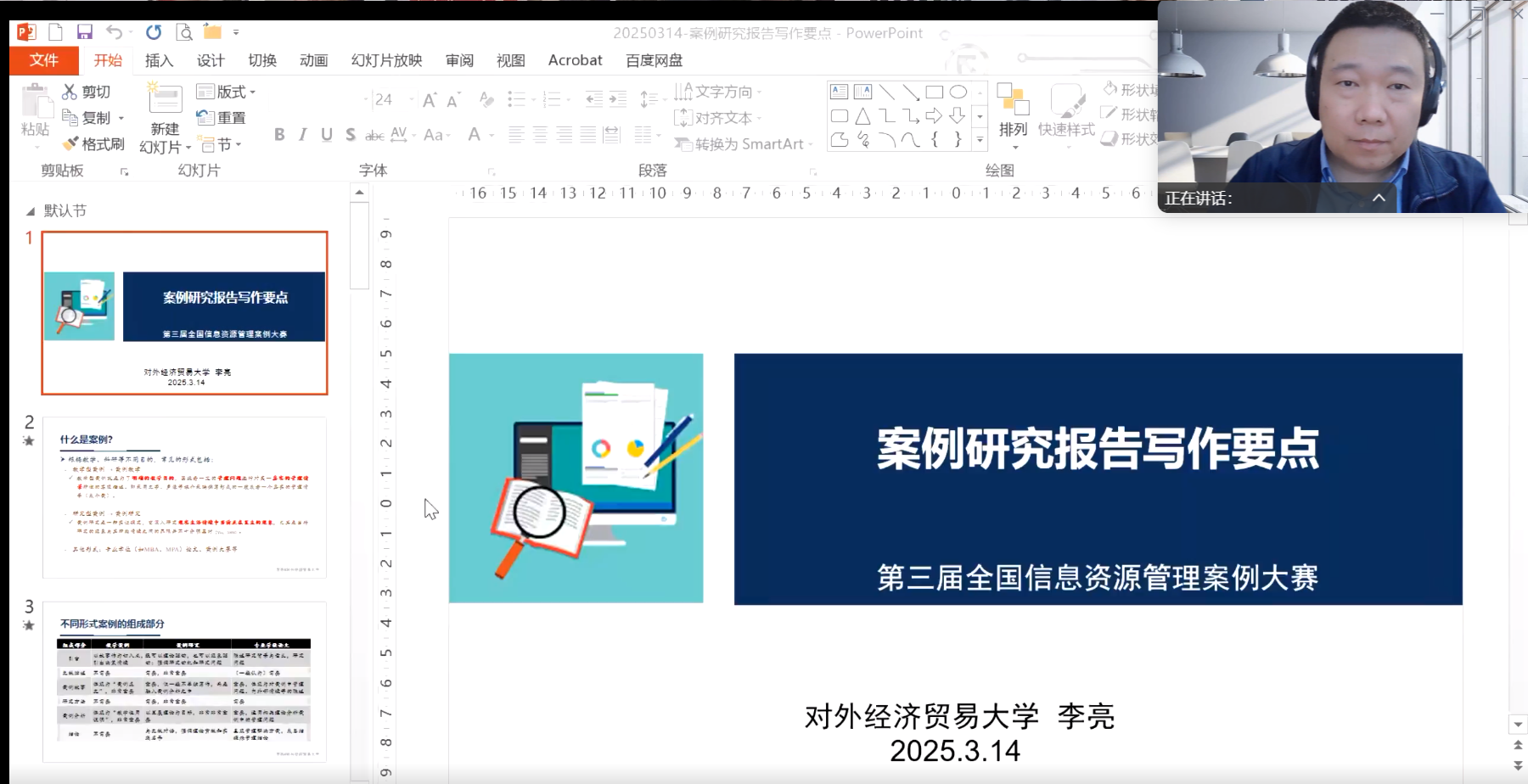The height and width of the screenshot is (784, 1528).
Task: Toggle Underline formatting
Action: tap(327, 135)
